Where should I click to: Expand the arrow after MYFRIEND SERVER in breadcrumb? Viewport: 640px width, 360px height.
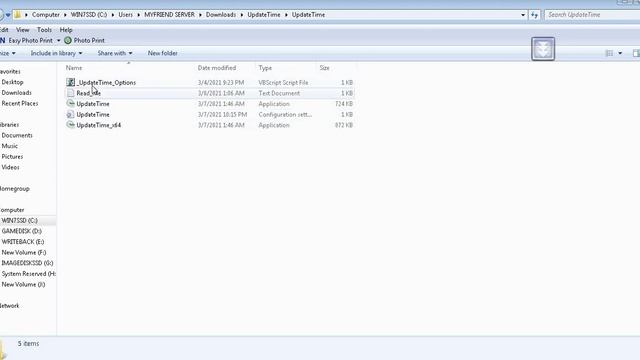pyautogui.click(x=200, y=15)
